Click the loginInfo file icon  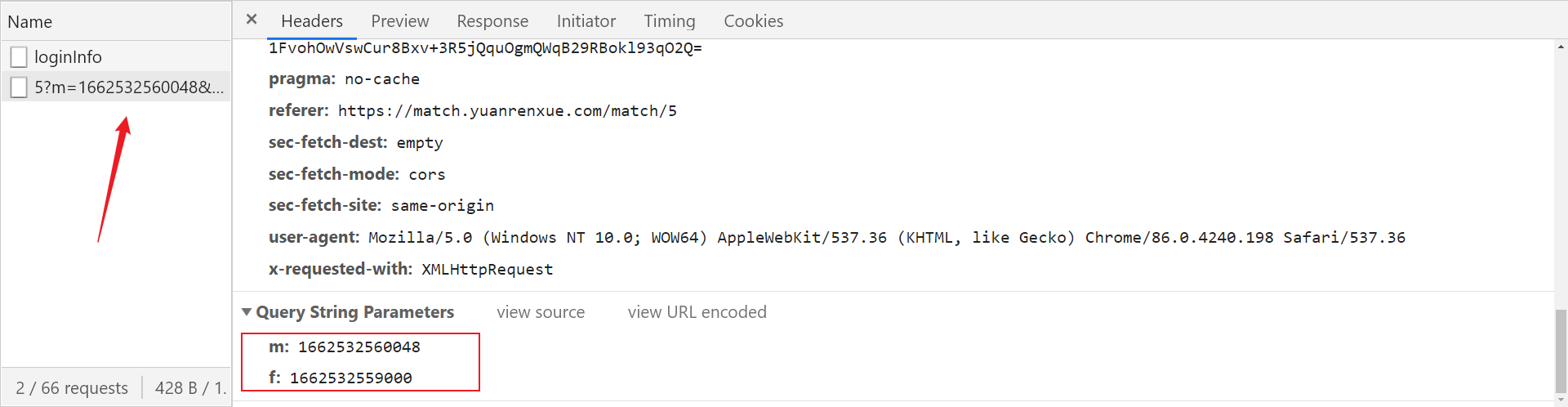[x=19, y=57]
